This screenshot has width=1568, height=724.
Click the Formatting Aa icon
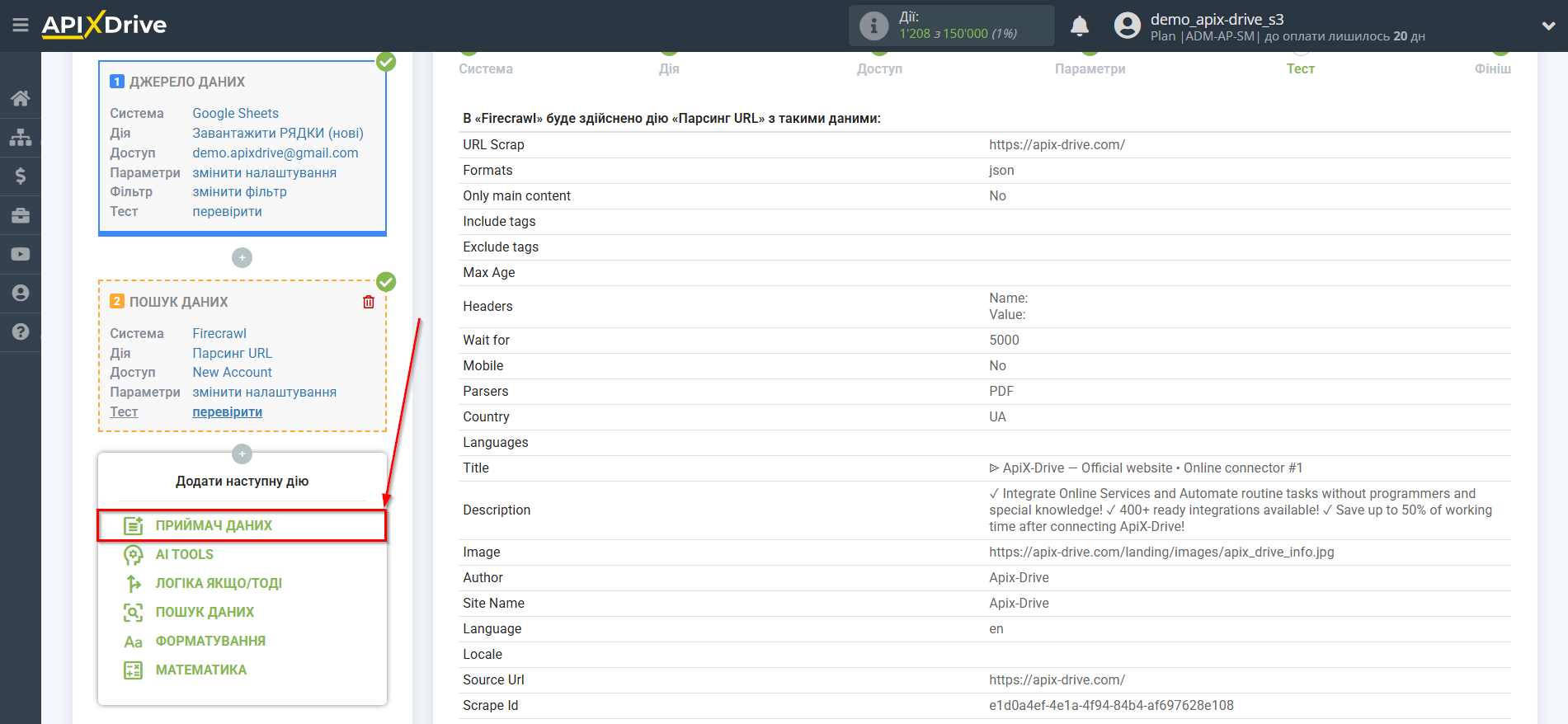point(133,642)
